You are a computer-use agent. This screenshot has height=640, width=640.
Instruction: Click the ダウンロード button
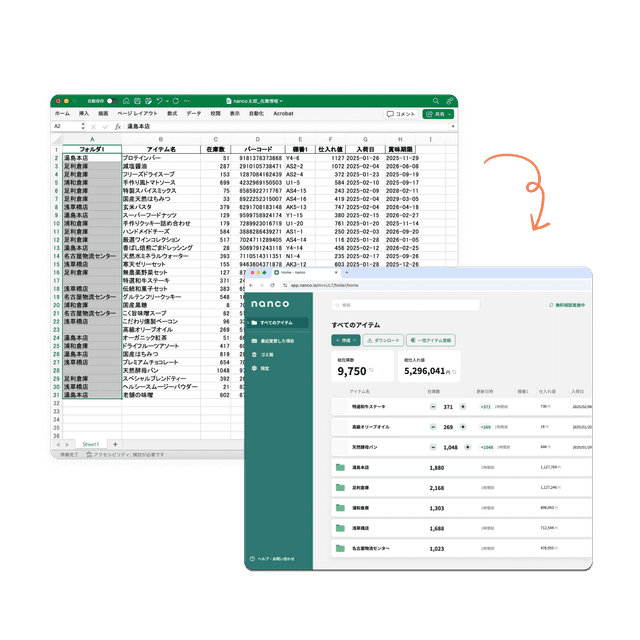383,340
